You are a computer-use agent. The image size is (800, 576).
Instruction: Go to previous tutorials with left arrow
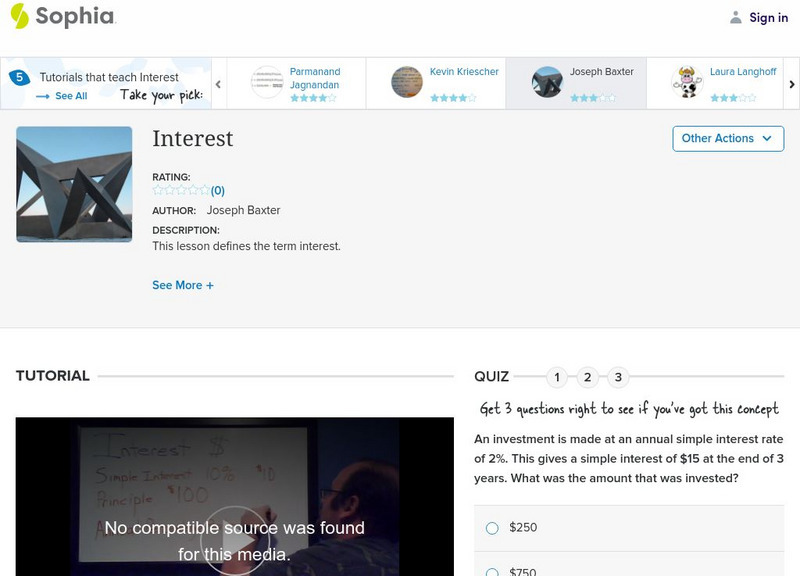(218, 84)
